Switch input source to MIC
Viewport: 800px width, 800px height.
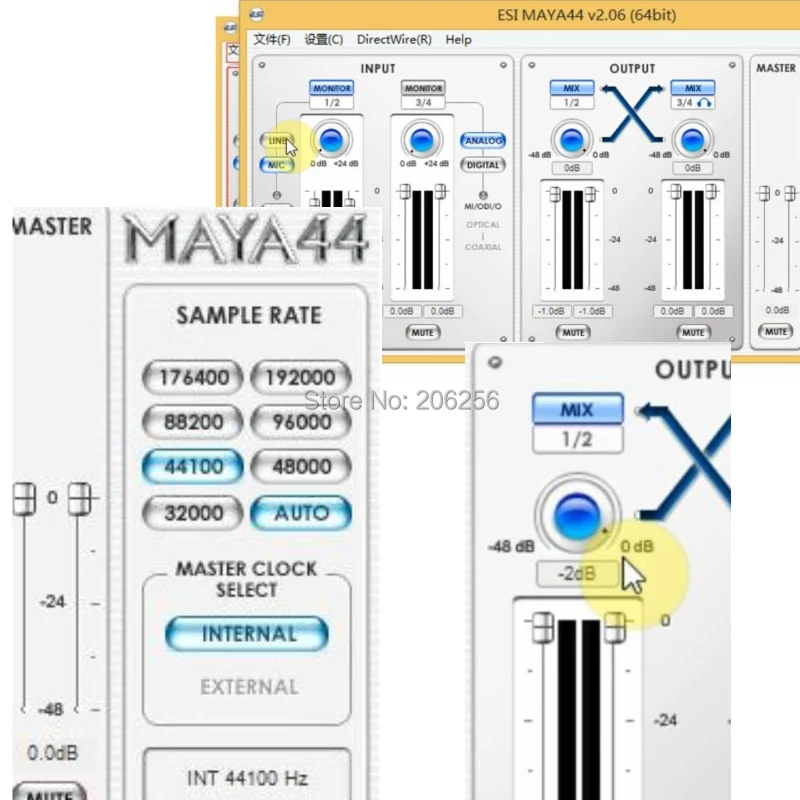[x=276, y=165]
